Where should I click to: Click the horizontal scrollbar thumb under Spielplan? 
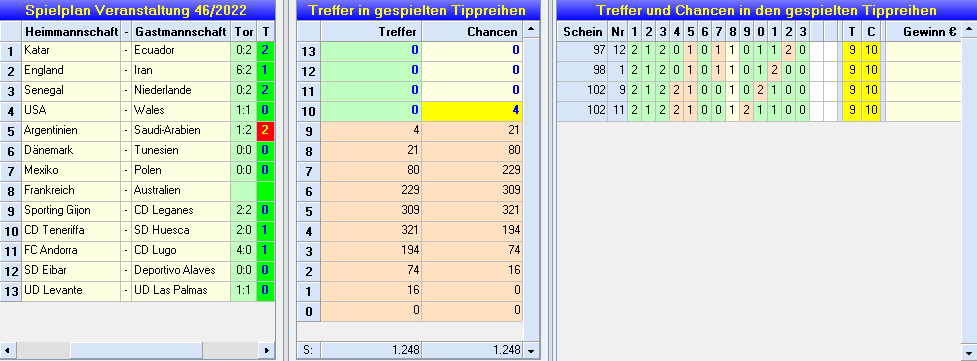pyautogui.click(x=137, y=350)
